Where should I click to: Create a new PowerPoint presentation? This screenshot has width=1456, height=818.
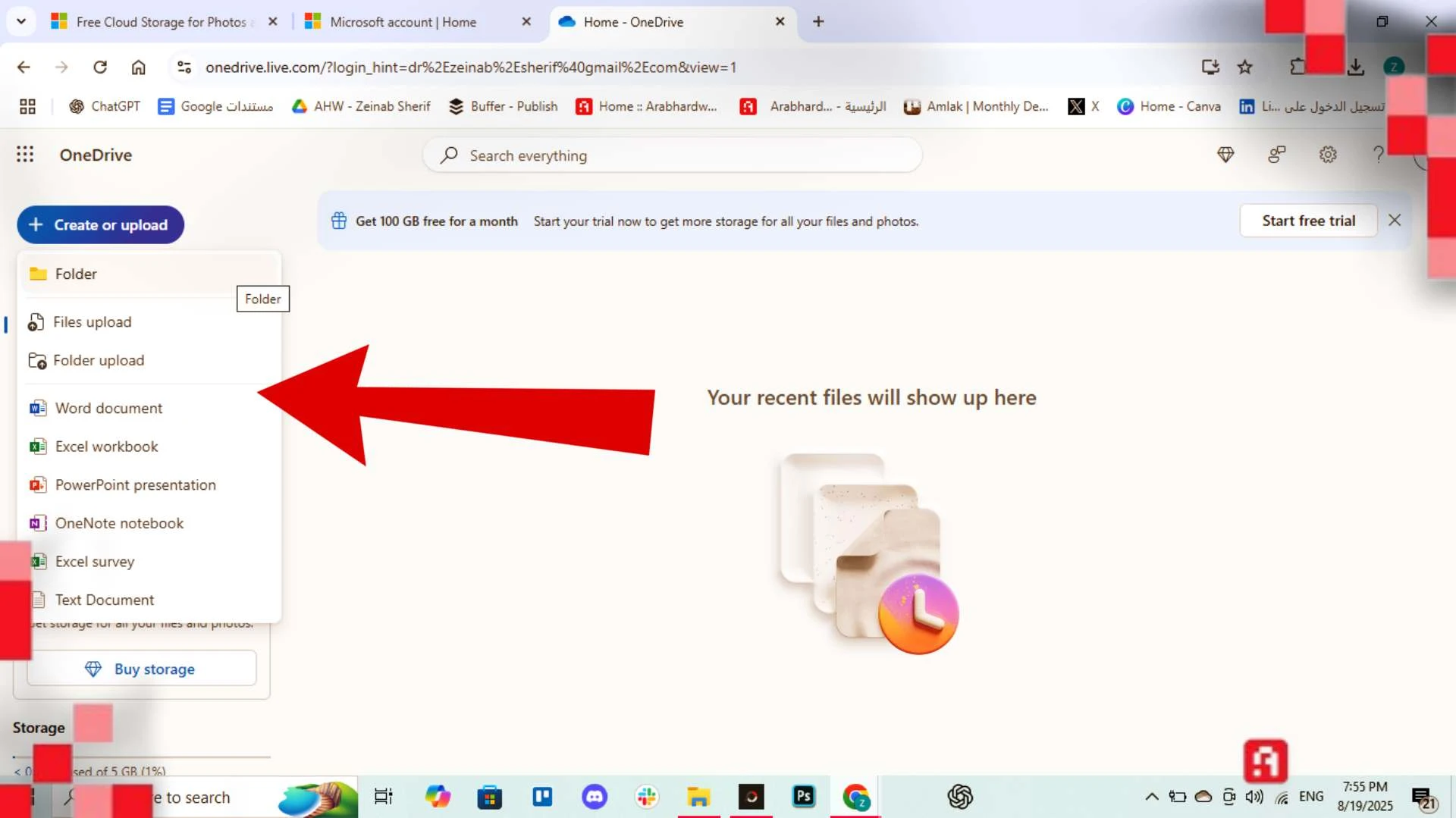pos(149,484)
